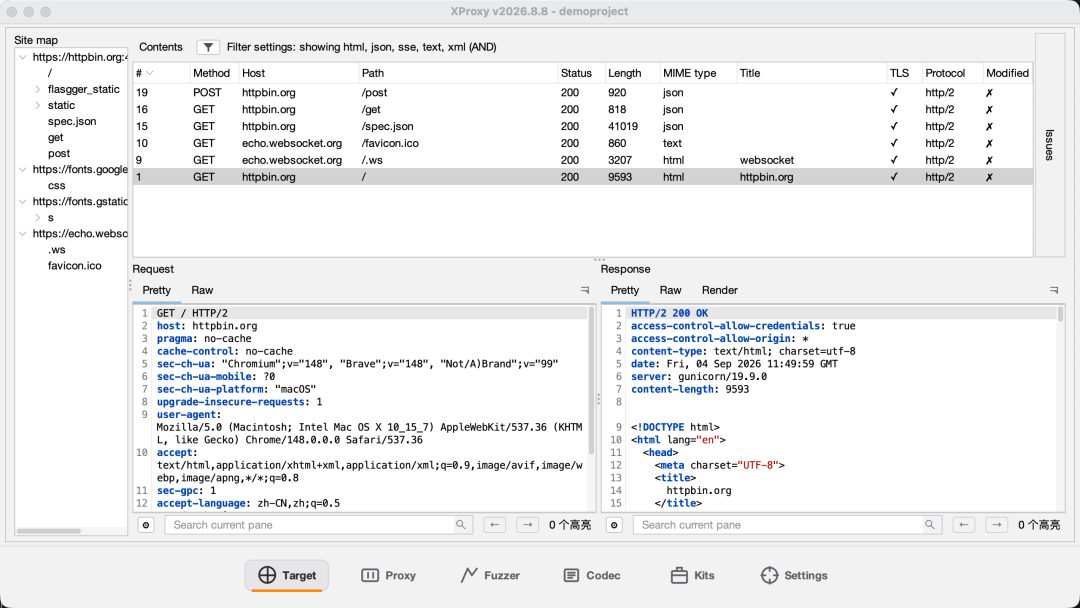The image size is (1080, 608).
Task: Sort by the # column arrow
Action: [x=149, y=73]
